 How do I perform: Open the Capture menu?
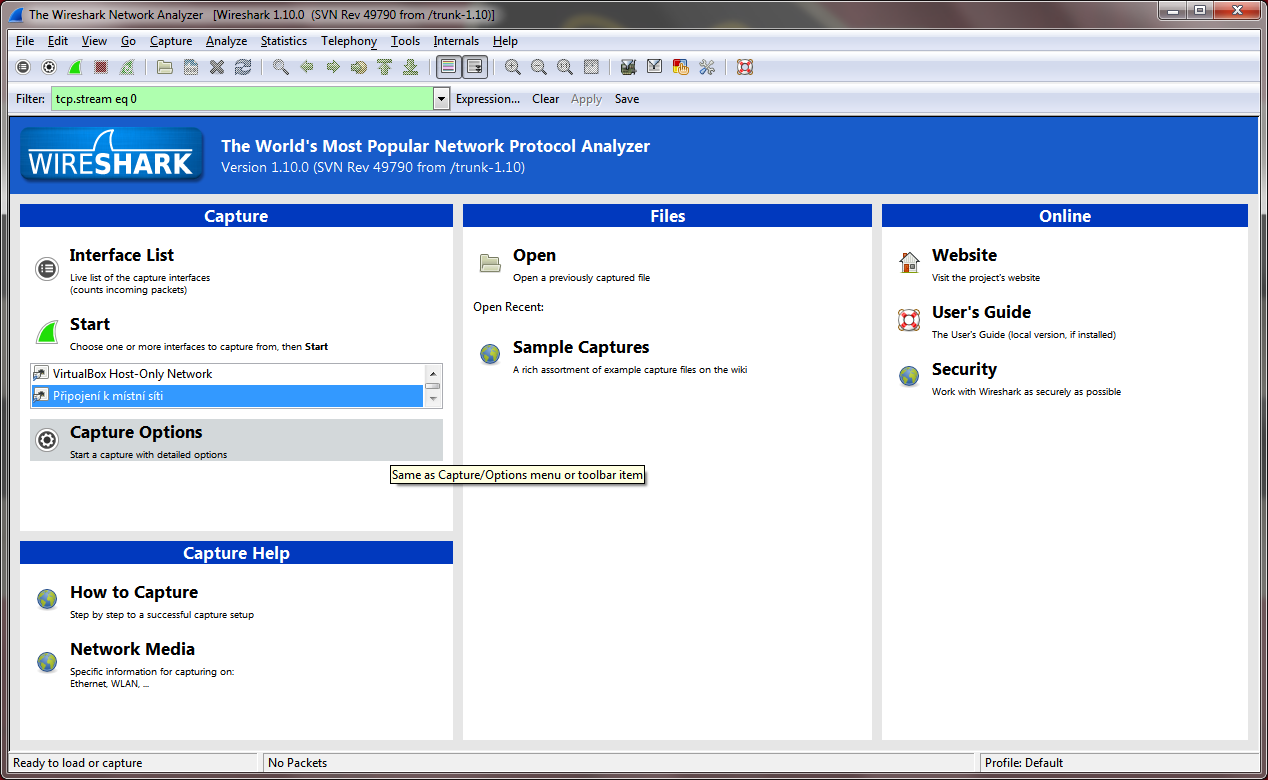pyautogui.click(x=171, y=41)
